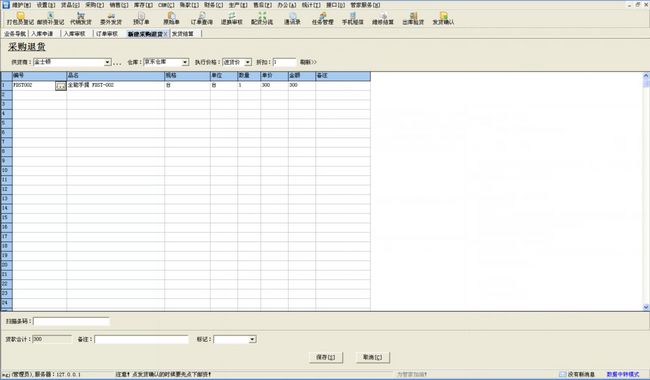Screen dimensions: 650x380
Task: Click the 数据中转模式 status bar link
Action: [623, 374]
